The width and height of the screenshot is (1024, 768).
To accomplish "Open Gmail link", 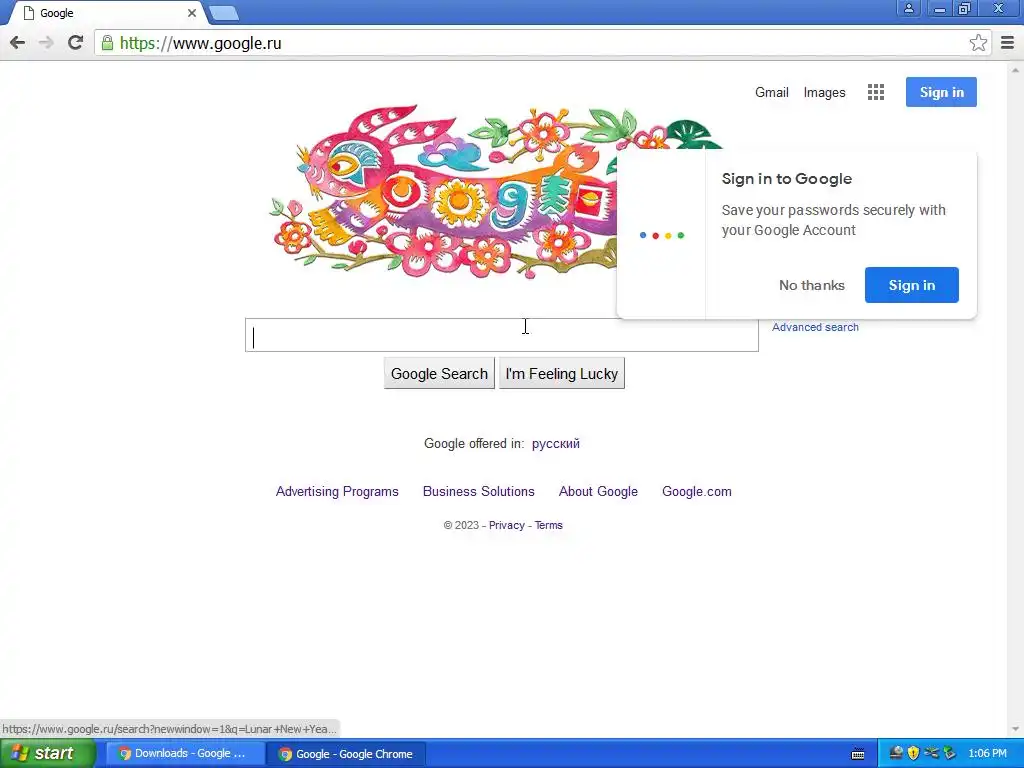I will click(771, 92).
